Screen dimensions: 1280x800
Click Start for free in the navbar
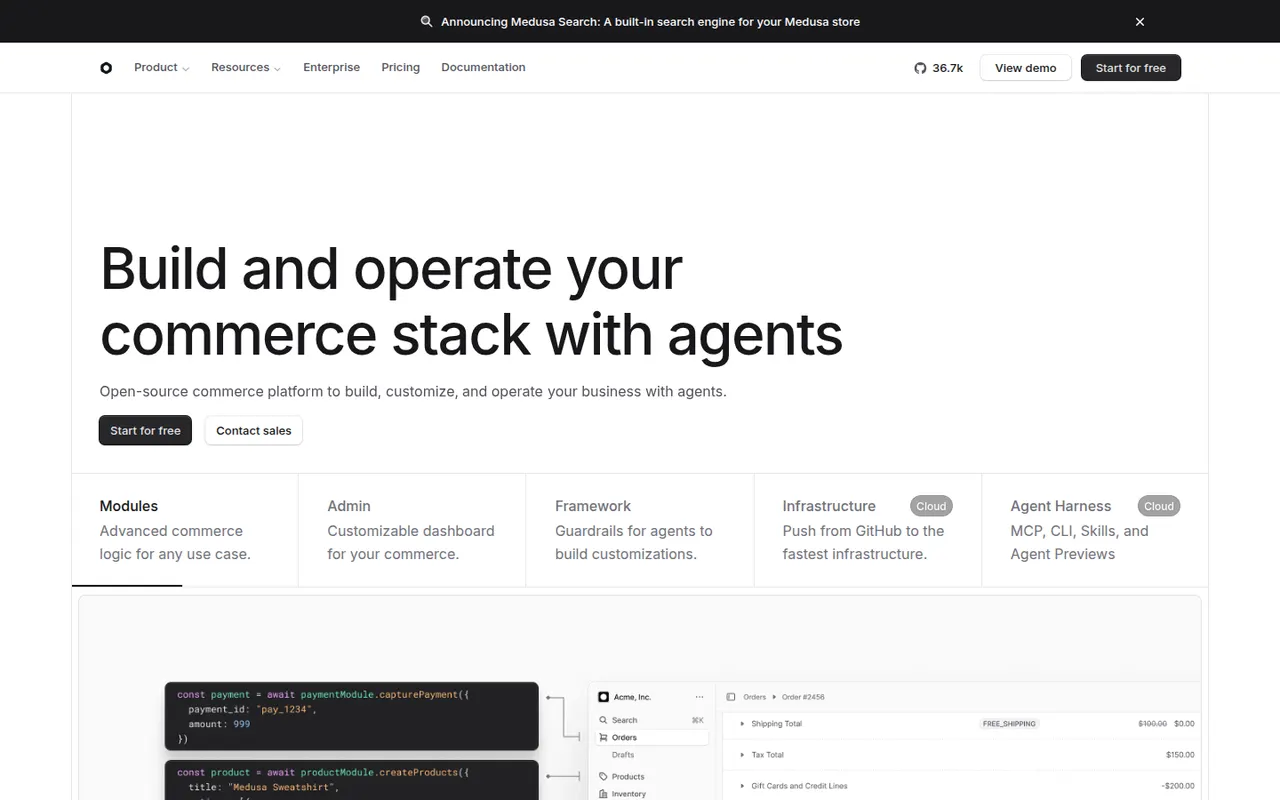pos(1131,68)
